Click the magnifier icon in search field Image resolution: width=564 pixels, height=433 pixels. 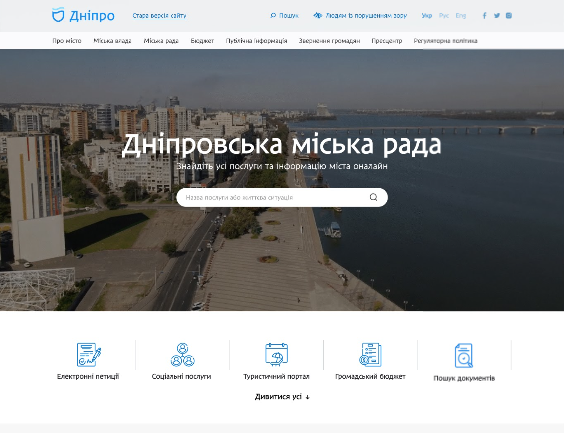click(x=373, y=197)
